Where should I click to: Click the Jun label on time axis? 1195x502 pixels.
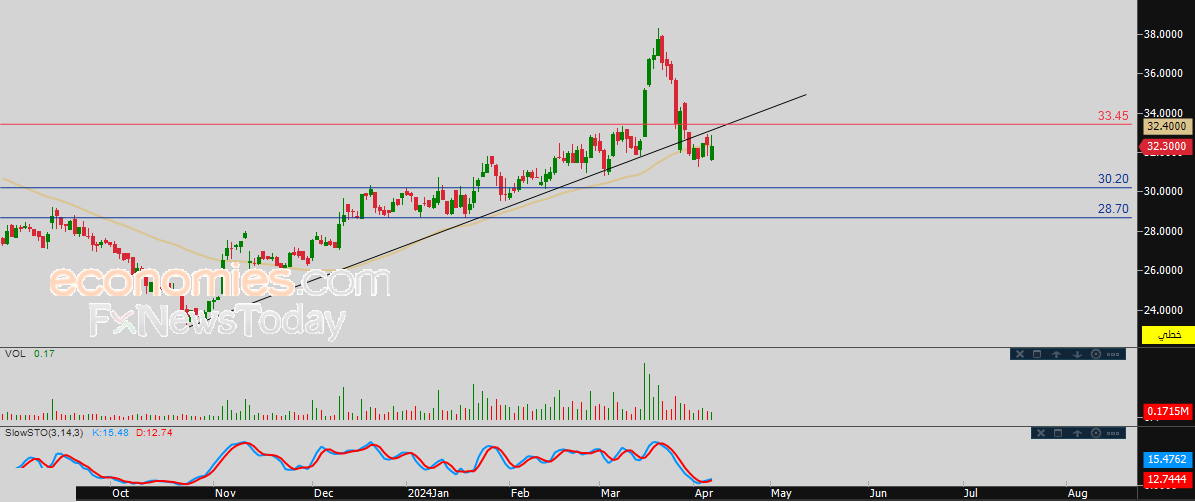pos(878,494)
